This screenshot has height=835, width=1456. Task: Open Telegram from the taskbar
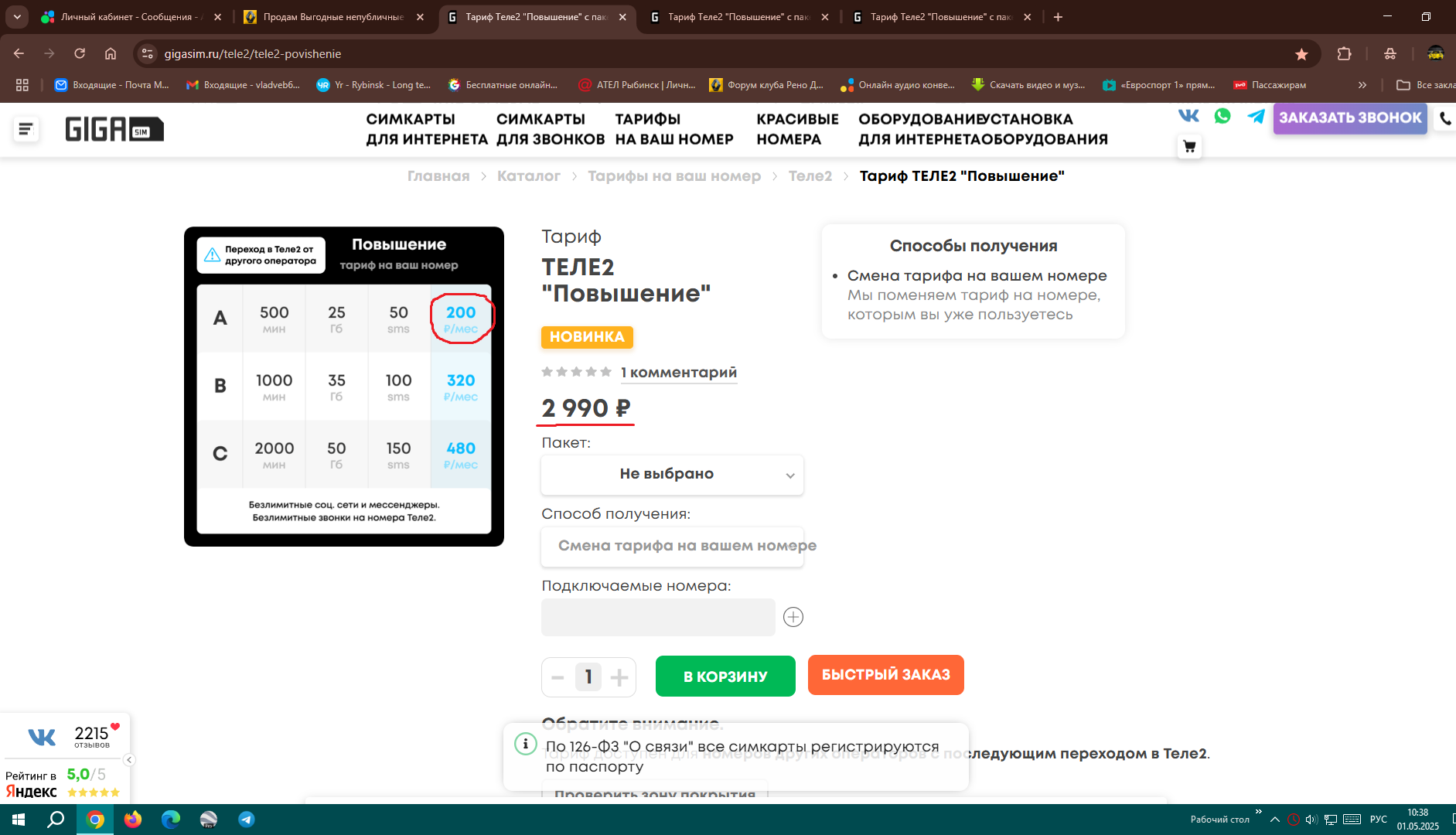247,820
